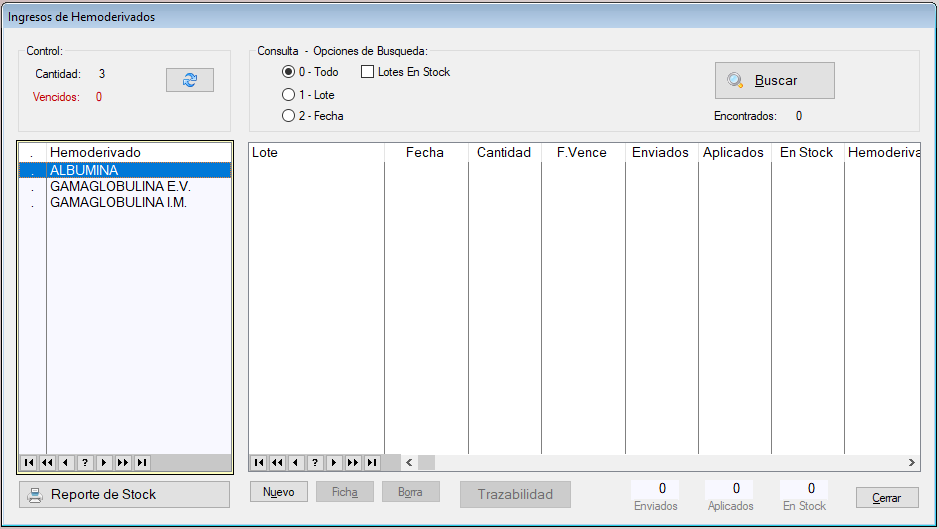Image resolution: width=939 pixels, height=529 pixels.
Task: Click the F.Vence column header
Action: [583, 152]
